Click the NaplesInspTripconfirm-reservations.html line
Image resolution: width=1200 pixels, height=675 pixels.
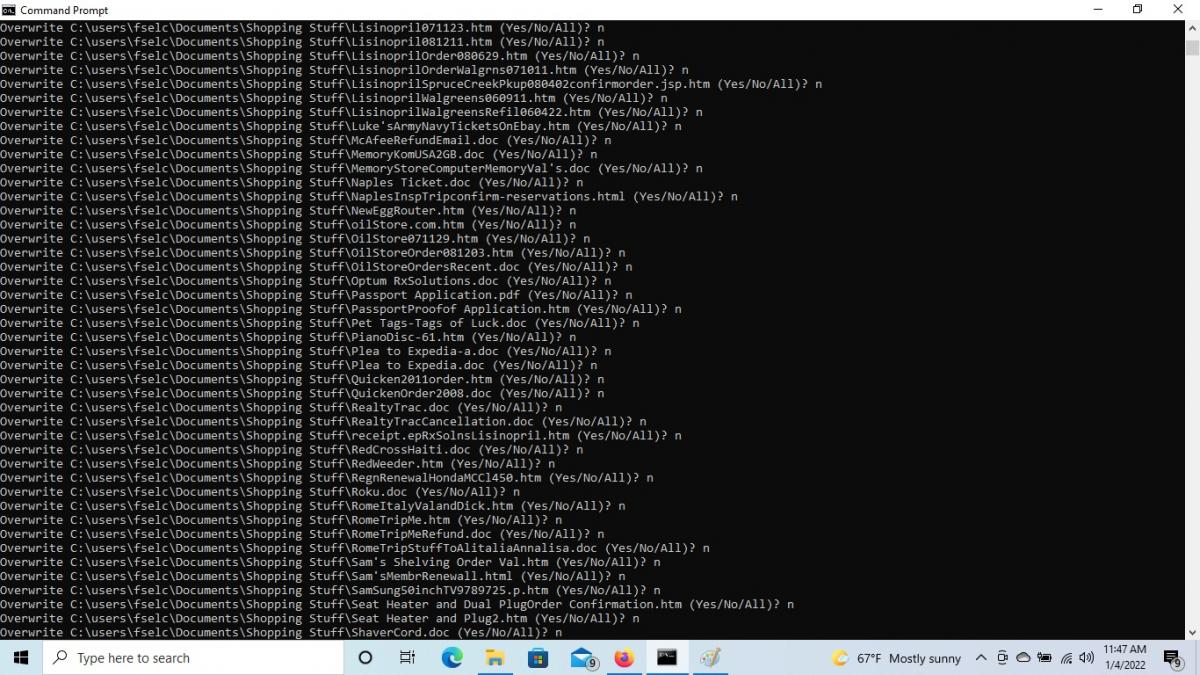(369, 196)
